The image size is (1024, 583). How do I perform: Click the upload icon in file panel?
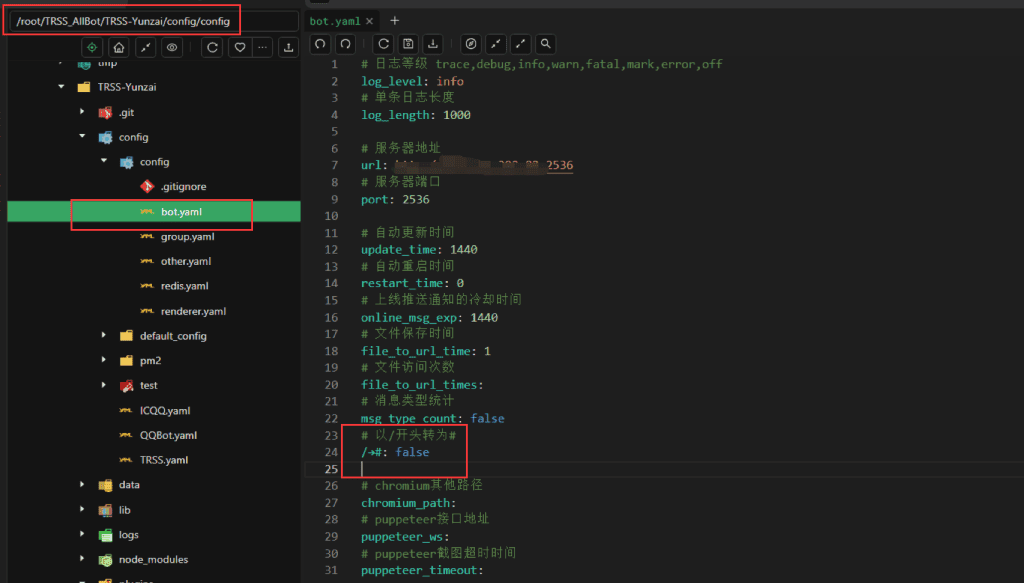(289, 47)
